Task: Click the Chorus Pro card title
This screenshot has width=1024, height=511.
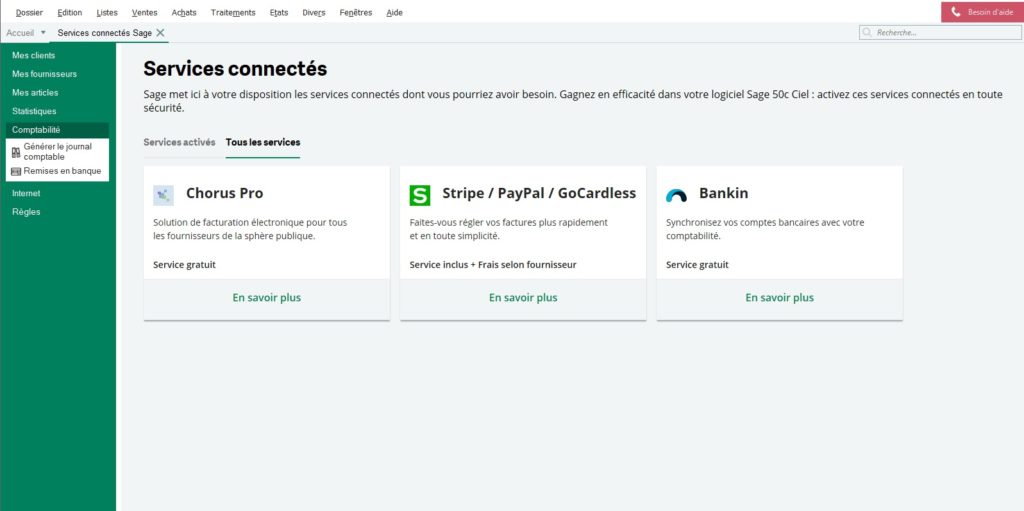Action: click(x=225, y=193)
